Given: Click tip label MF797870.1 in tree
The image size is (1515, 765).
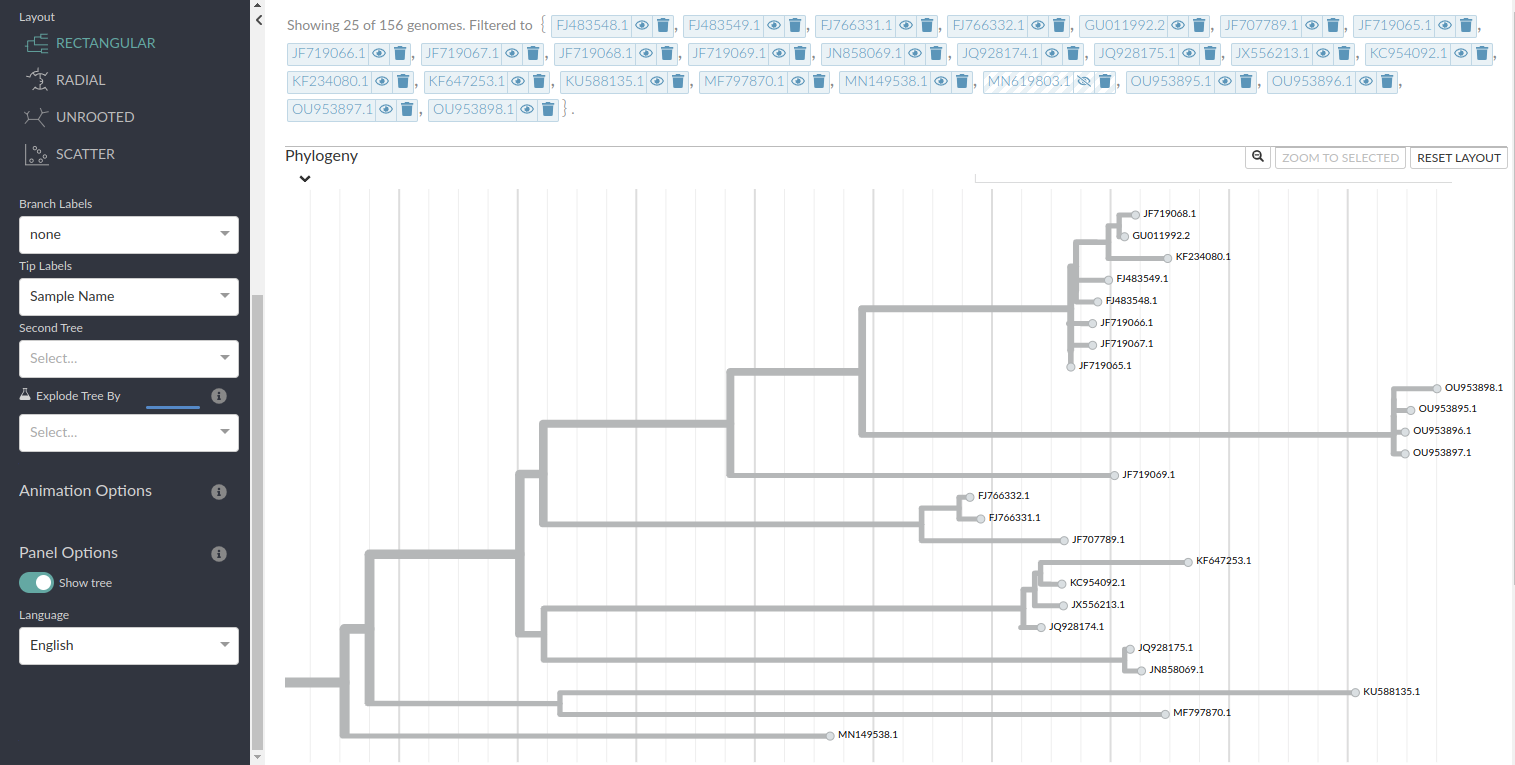Looking at the screenshot, I should [1203, 713].
